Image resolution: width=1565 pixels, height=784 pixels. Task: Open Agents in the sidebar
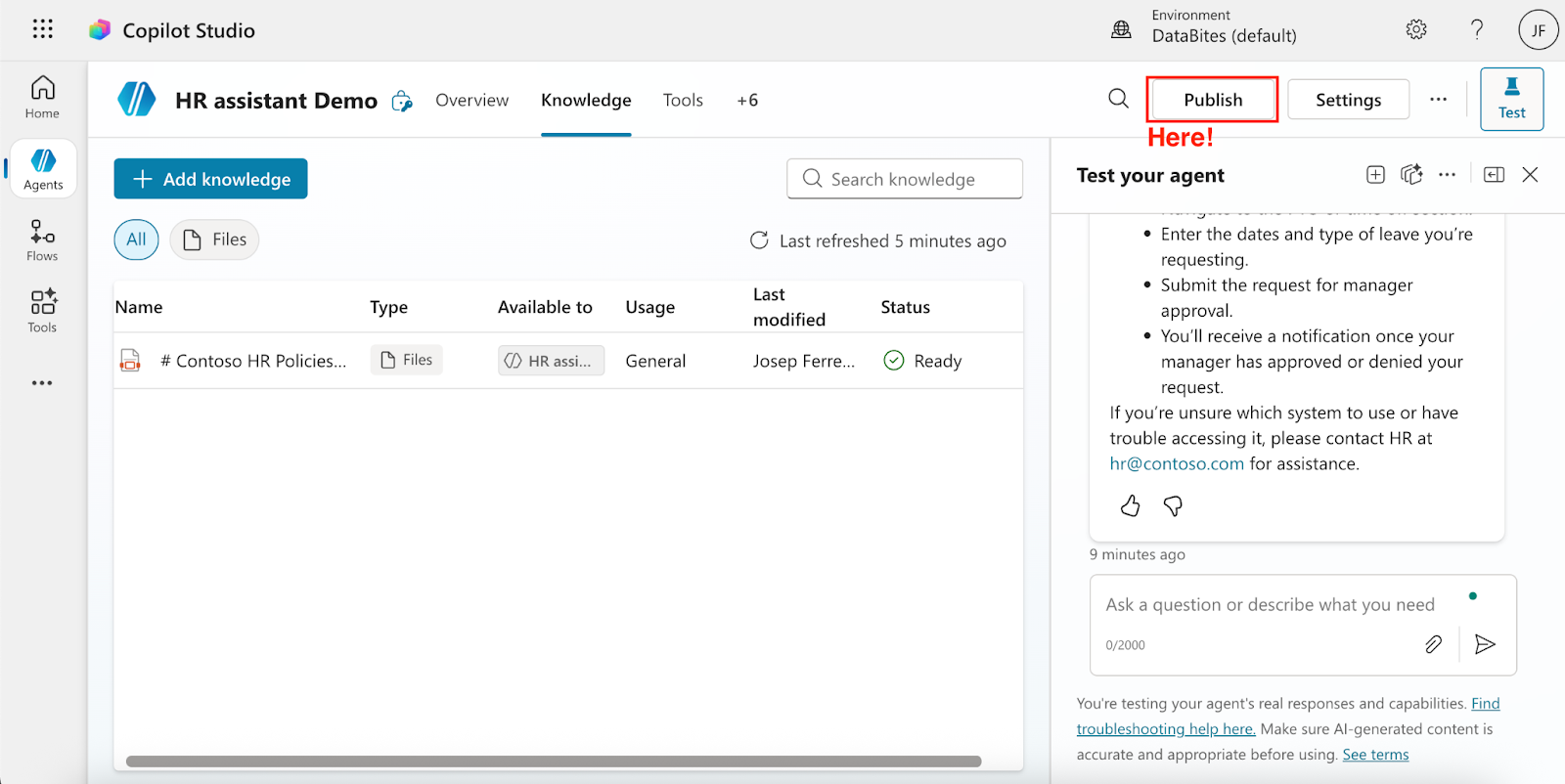click(x=43, y=169)
